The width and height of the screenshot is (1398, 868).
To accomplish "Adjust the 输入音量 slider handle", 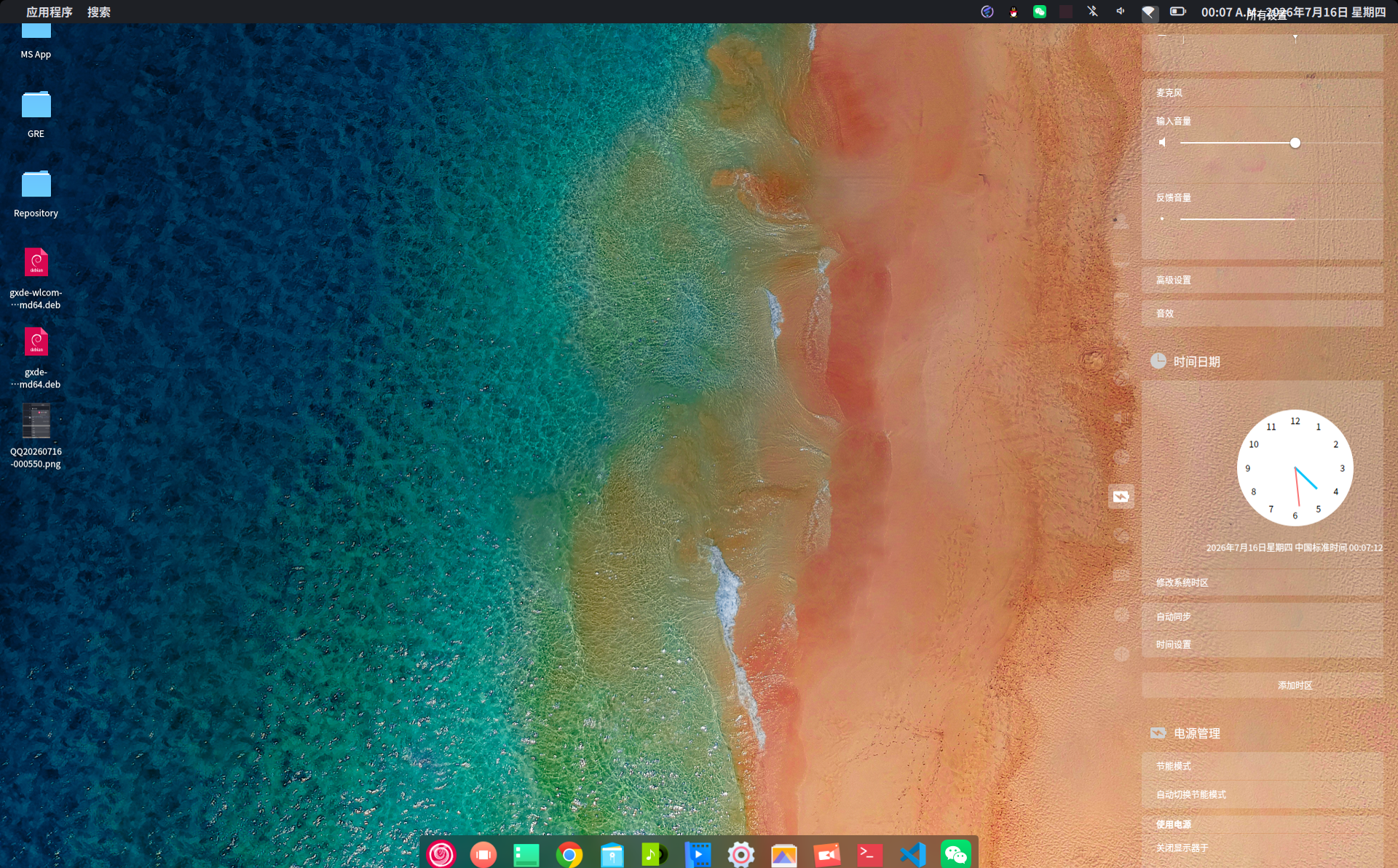I will click(1295, 143).
